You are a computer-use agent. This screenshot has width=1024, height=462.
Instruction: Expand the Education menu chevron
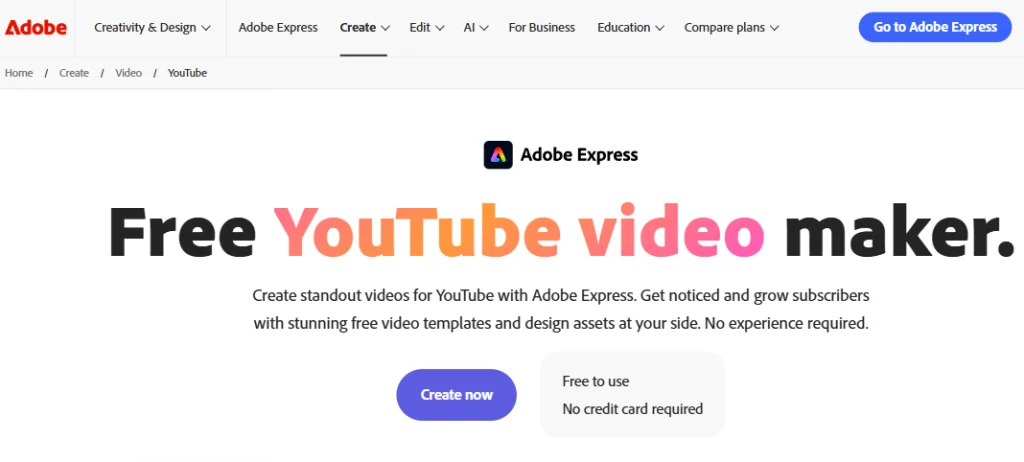point(660,28)
